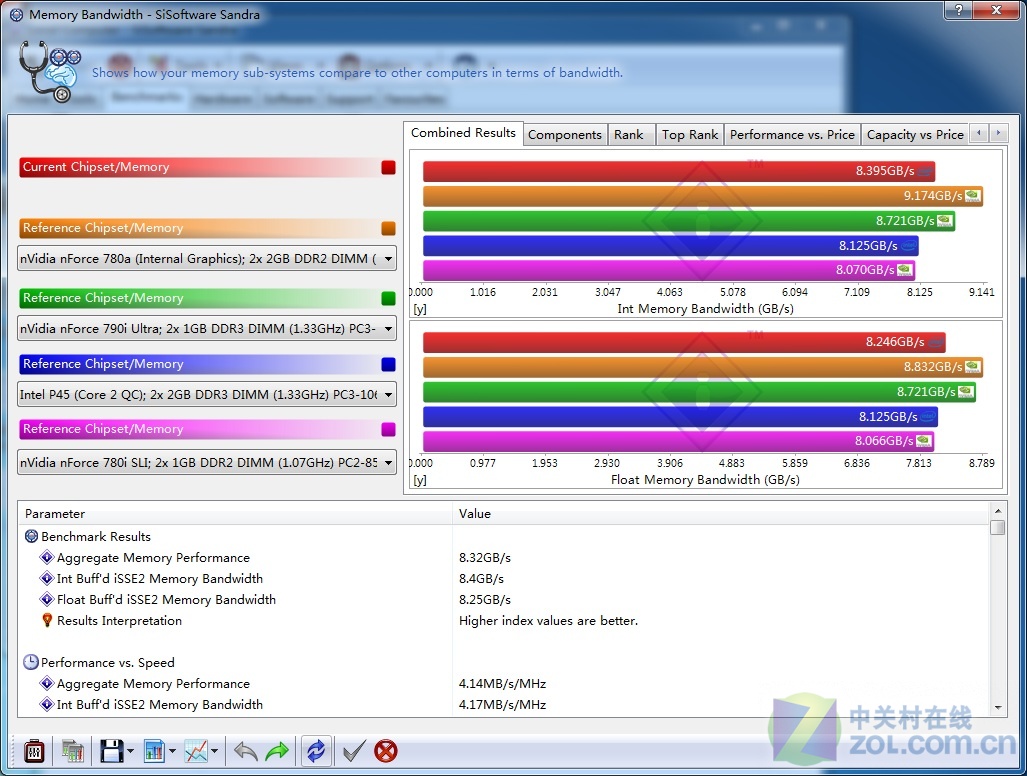Switch to the Capacity vs Price tab

915,135
